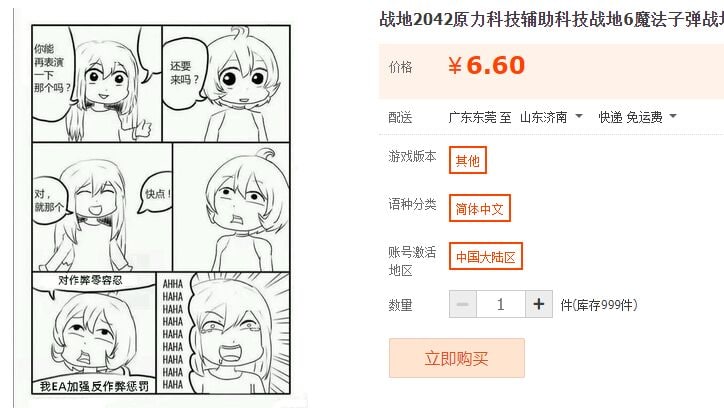Open the 战地2042 product title

click(x=551, y=19)
